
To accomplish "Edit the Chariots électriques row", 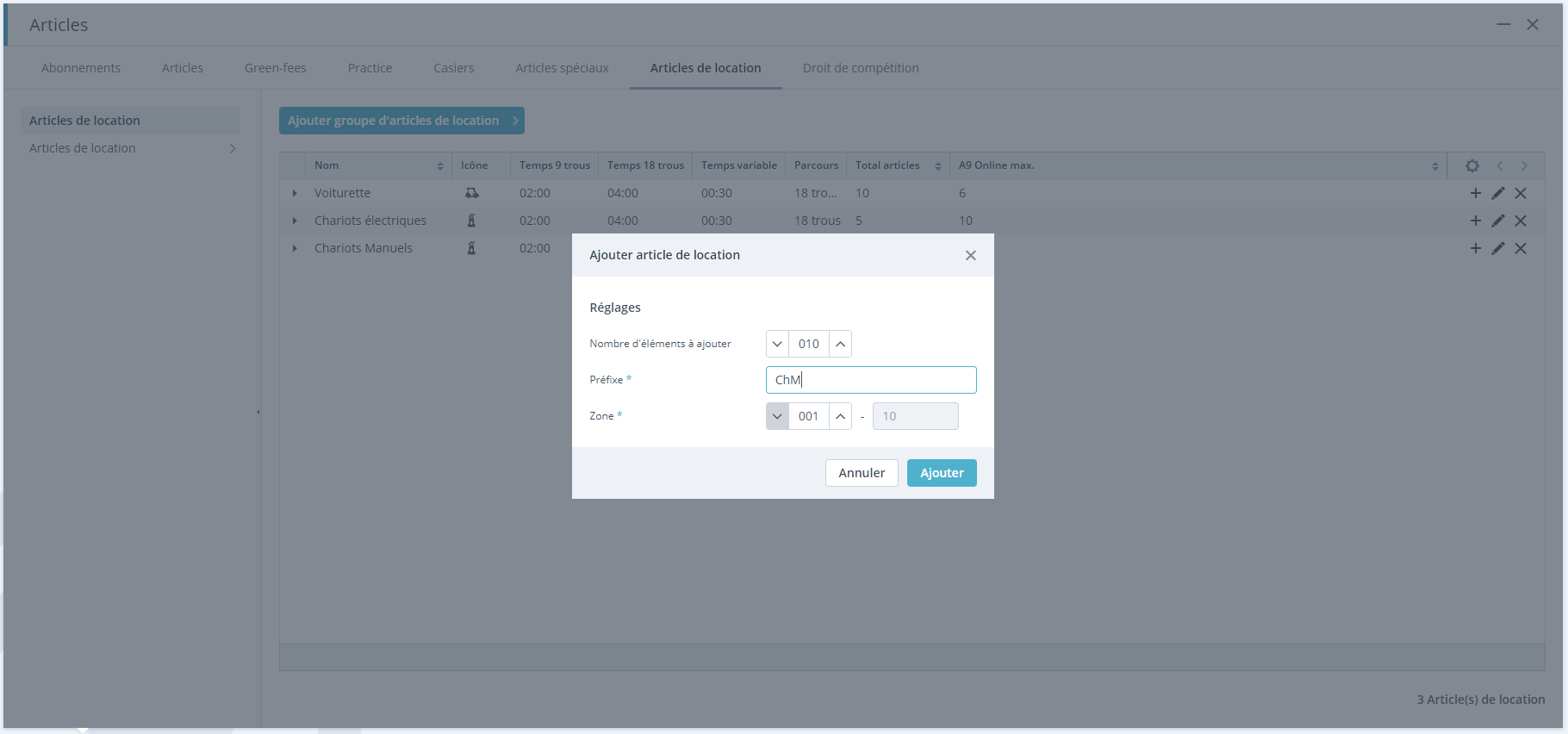I will click(x=1498, y=221).
